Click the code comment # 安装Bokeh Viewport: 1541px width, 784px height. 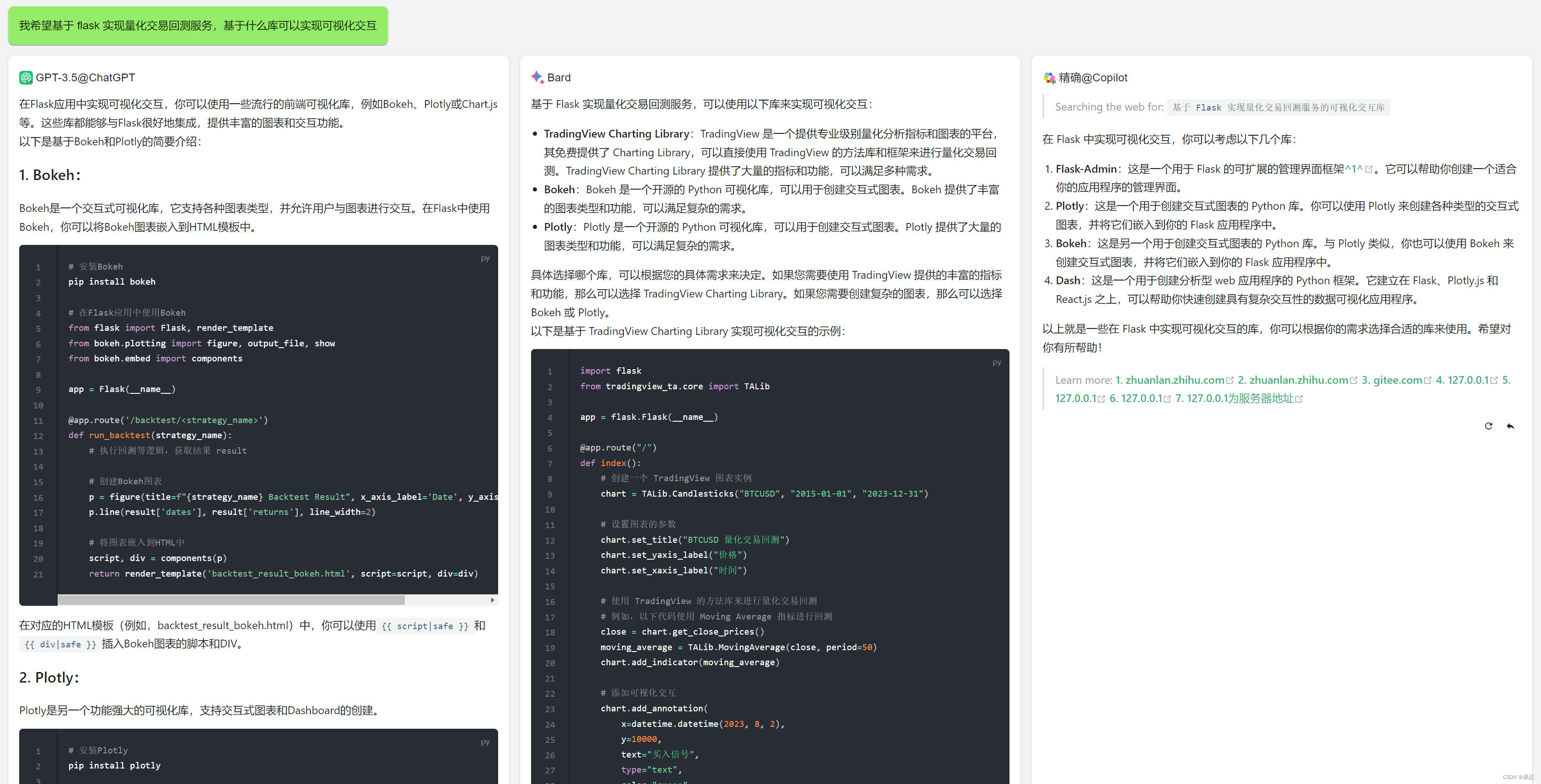click(96, 267)
